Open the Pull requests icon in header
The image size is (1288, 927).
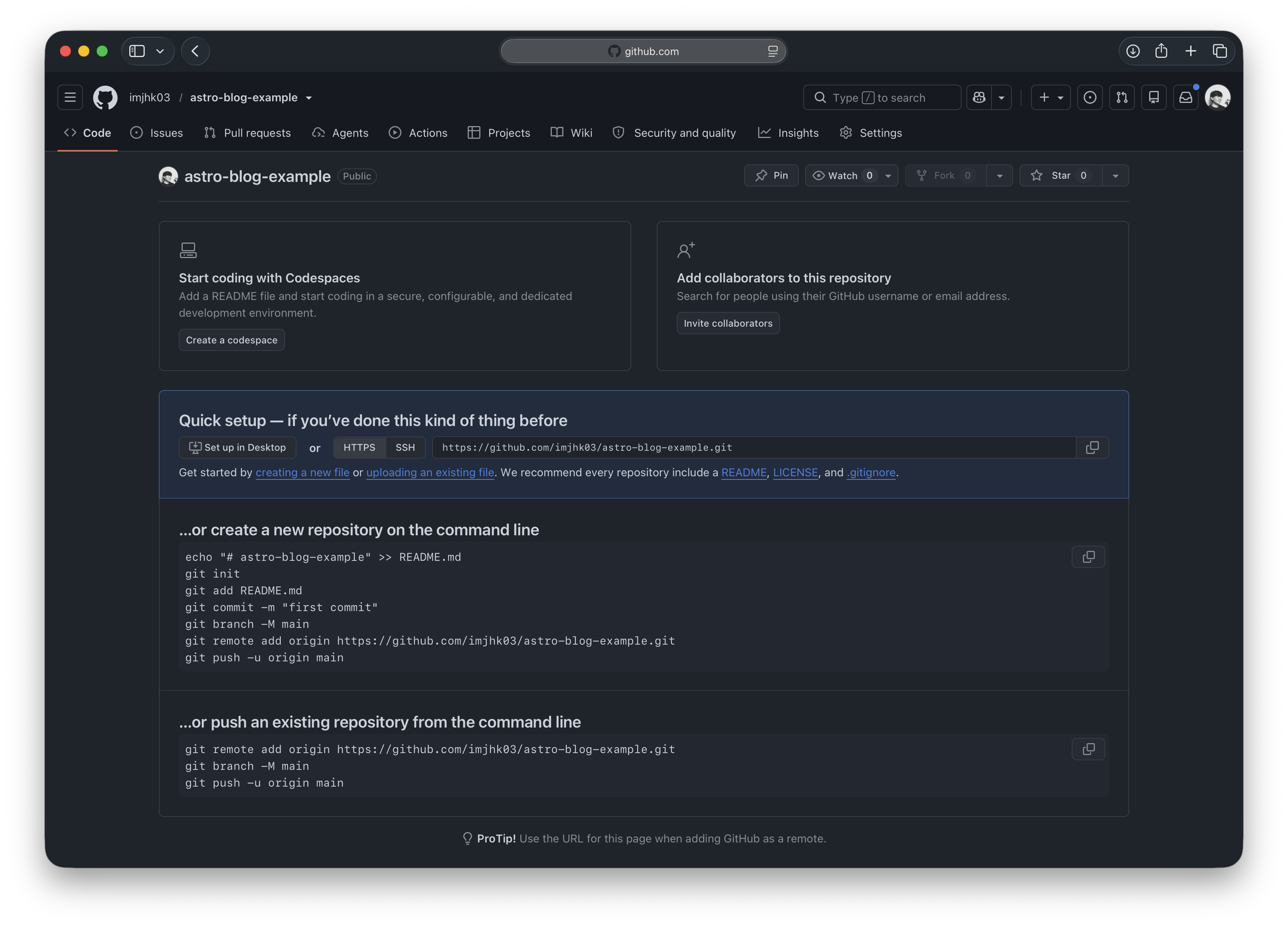[x=1122, y=98]
